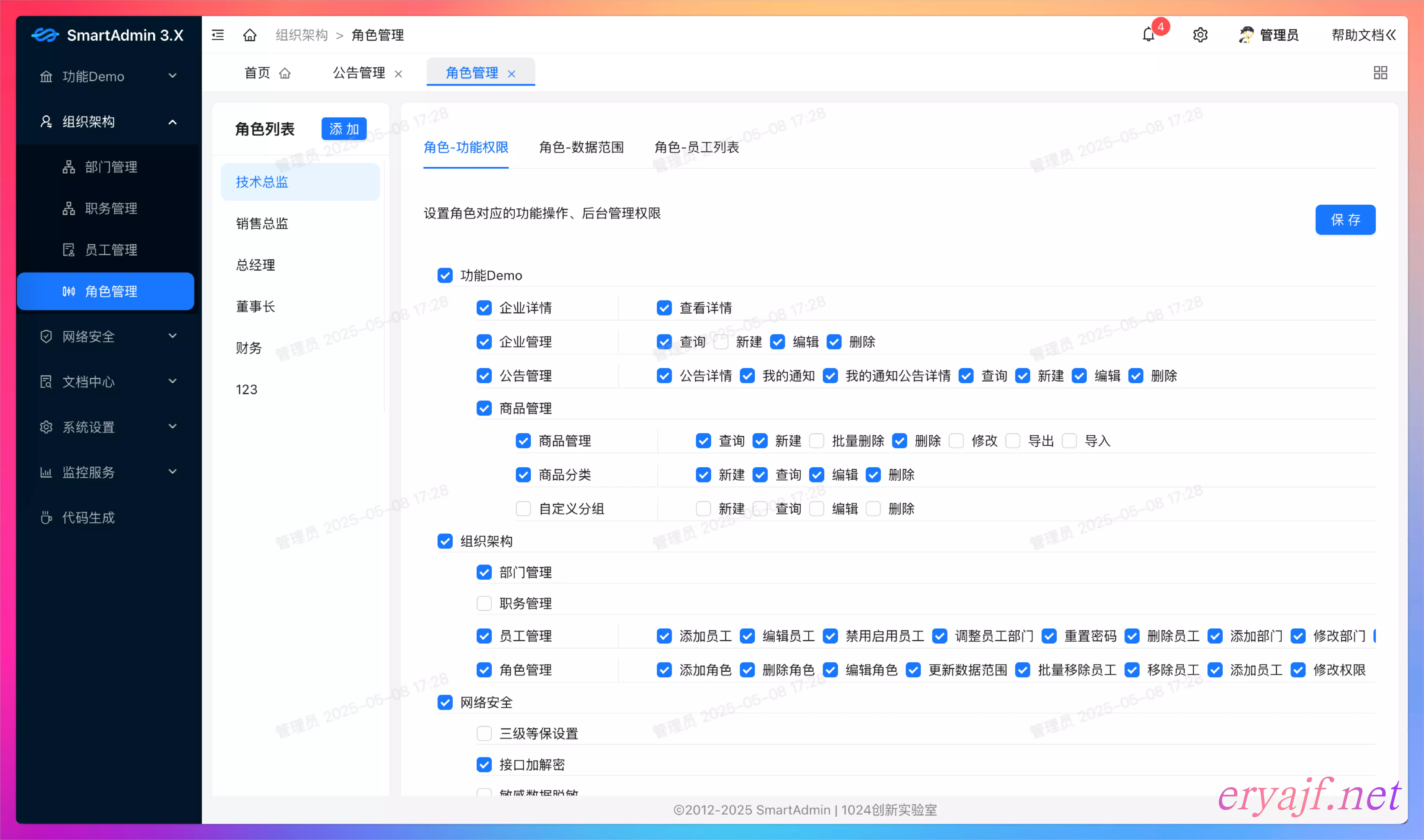Click the 保存 button
1424x840 pixels.
click(x=1345, y=220)
